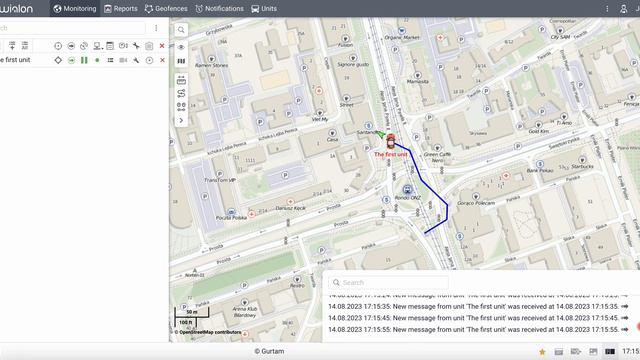
Task: Click the add all units icon
Action: click(25, 45)
